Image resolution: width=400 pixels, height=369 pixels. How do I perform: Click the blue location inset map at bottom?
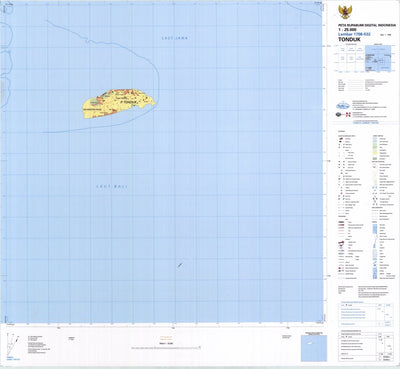tap(314, 348)
